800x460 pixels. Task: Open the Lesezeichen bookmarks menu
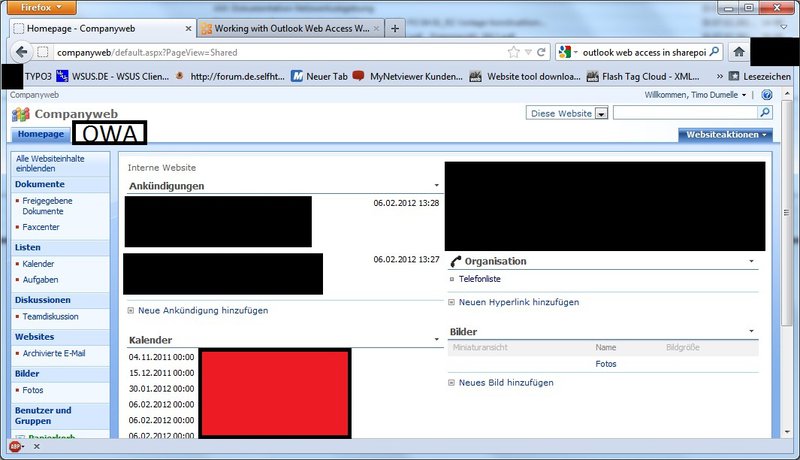point(760,76)
